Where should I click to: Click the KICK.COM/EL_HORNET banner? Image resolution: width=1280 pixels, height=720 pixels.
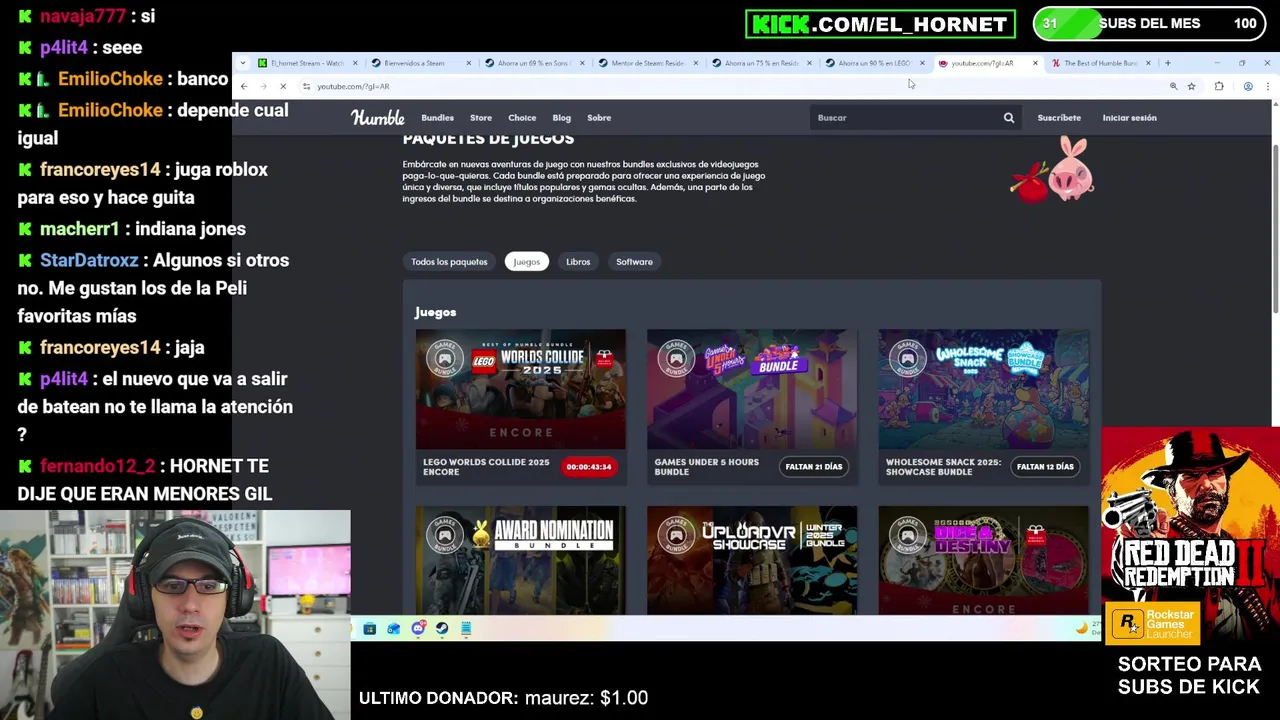tap(880, 24)
